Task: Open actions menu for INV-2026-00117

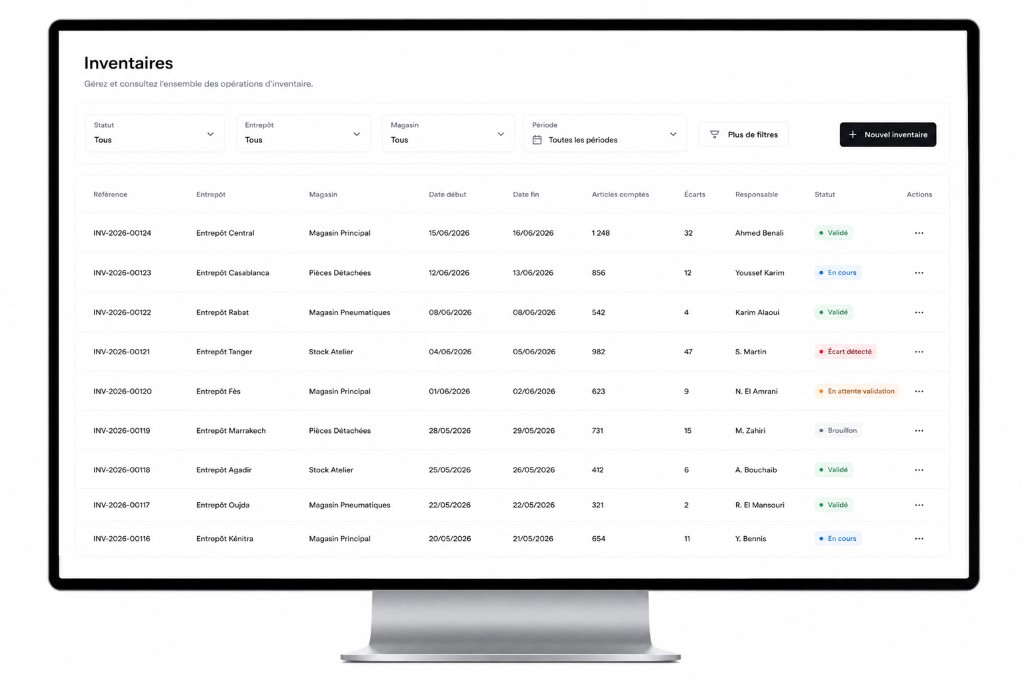Action: pyautogui.click(x=919, y=505)
